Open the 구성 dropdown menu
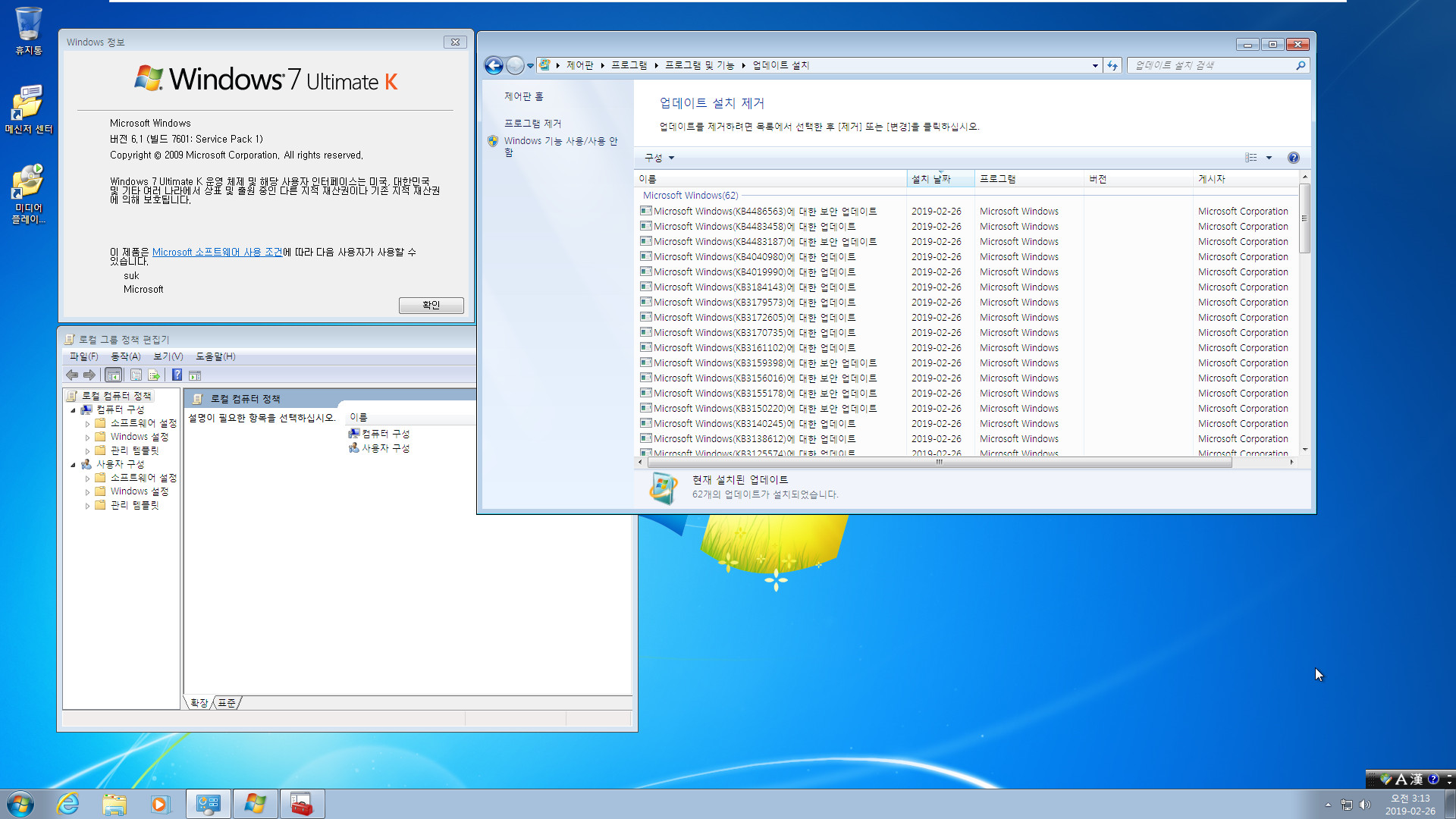This screenshot has height=819, width=1456. click(659, 158)
